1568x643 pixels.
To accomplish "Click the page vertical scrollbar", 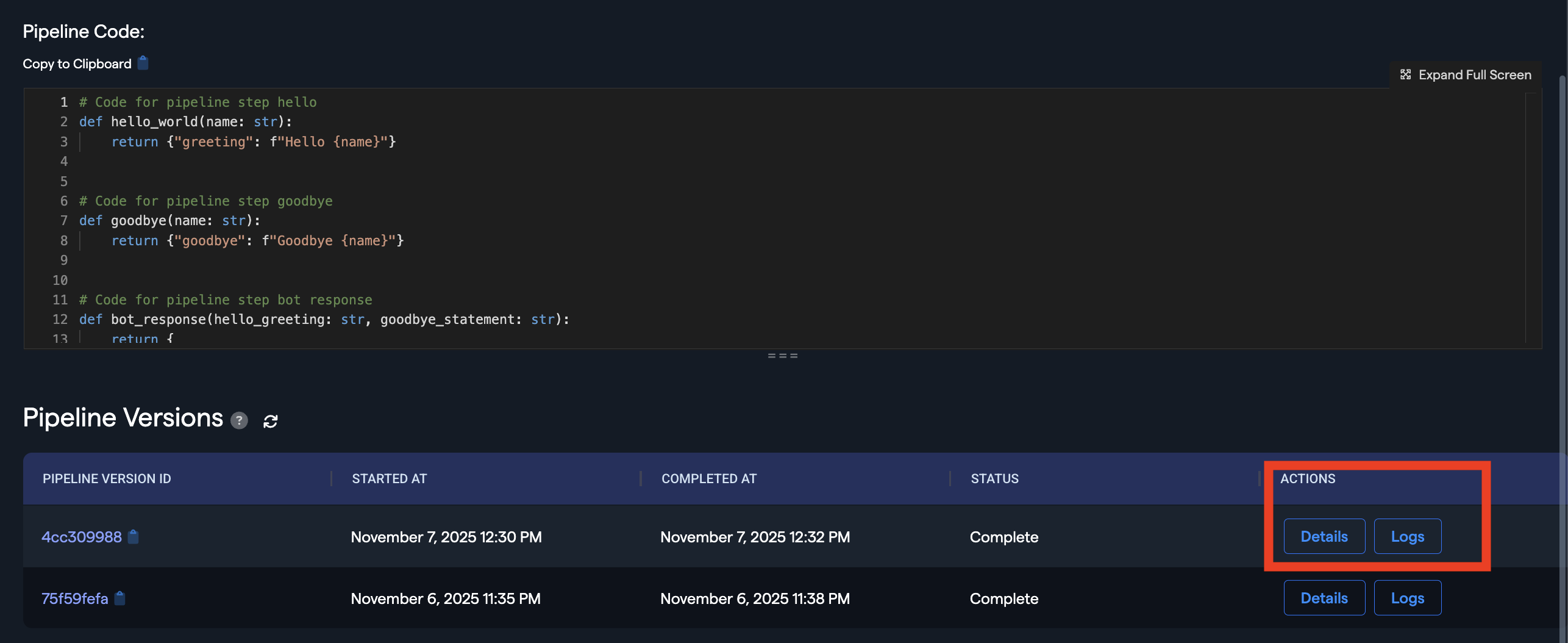I will tap(1563, 305).
